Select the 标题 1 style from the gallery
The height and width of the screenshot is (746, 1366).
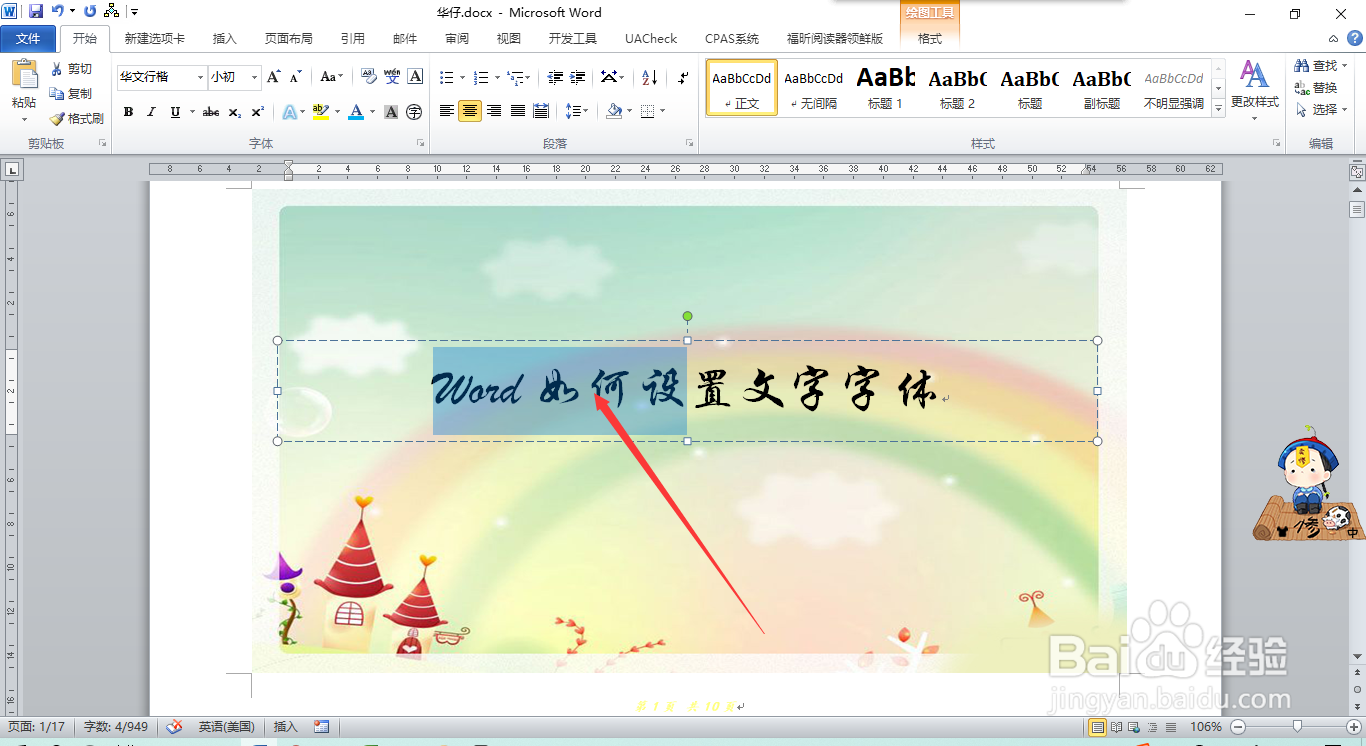[x=884, y=88]
